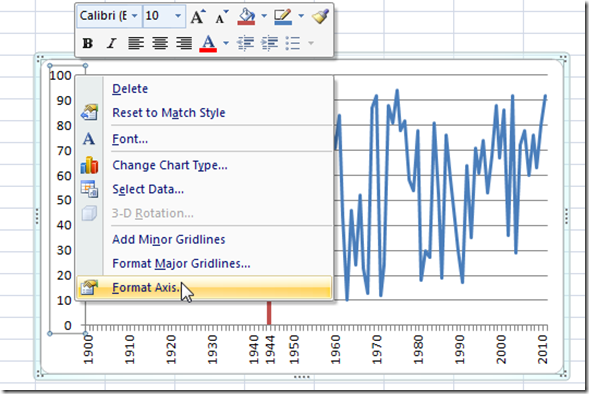Open the font size 10 dropdown
This screenshot has height=394, width=589.
pyautogui.click(x=178, y=16)
